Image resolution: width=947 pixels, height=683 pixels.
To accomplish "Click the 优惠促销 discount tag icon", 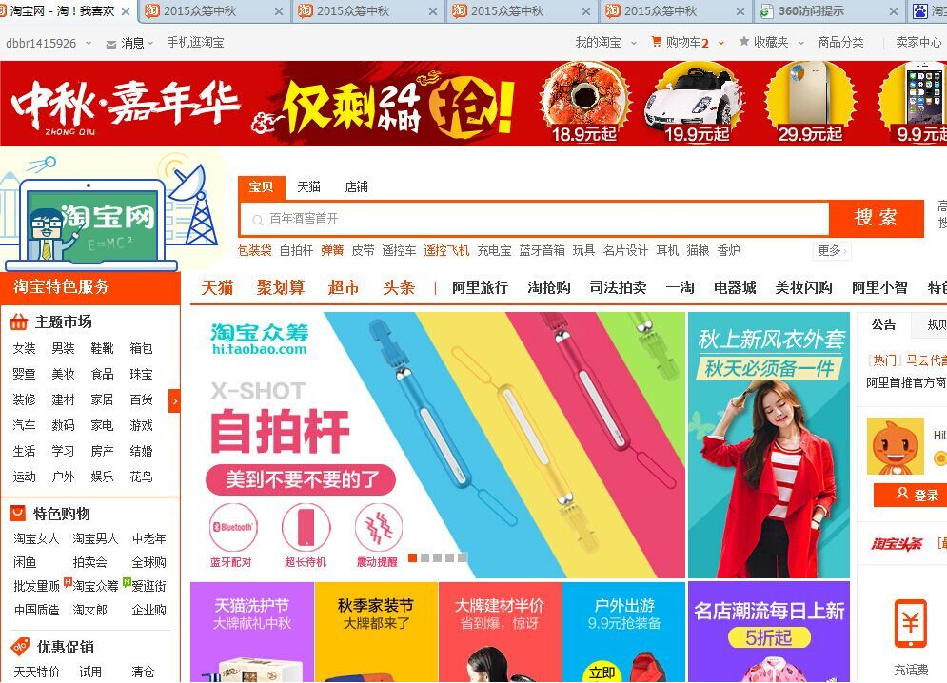I will point(20,646).
